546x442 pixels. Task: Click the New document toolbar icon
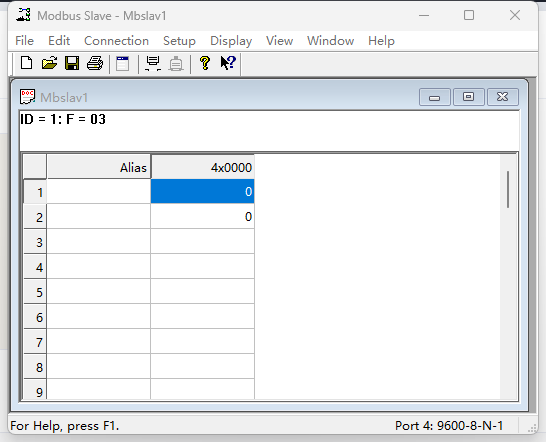tap(26, 63)
